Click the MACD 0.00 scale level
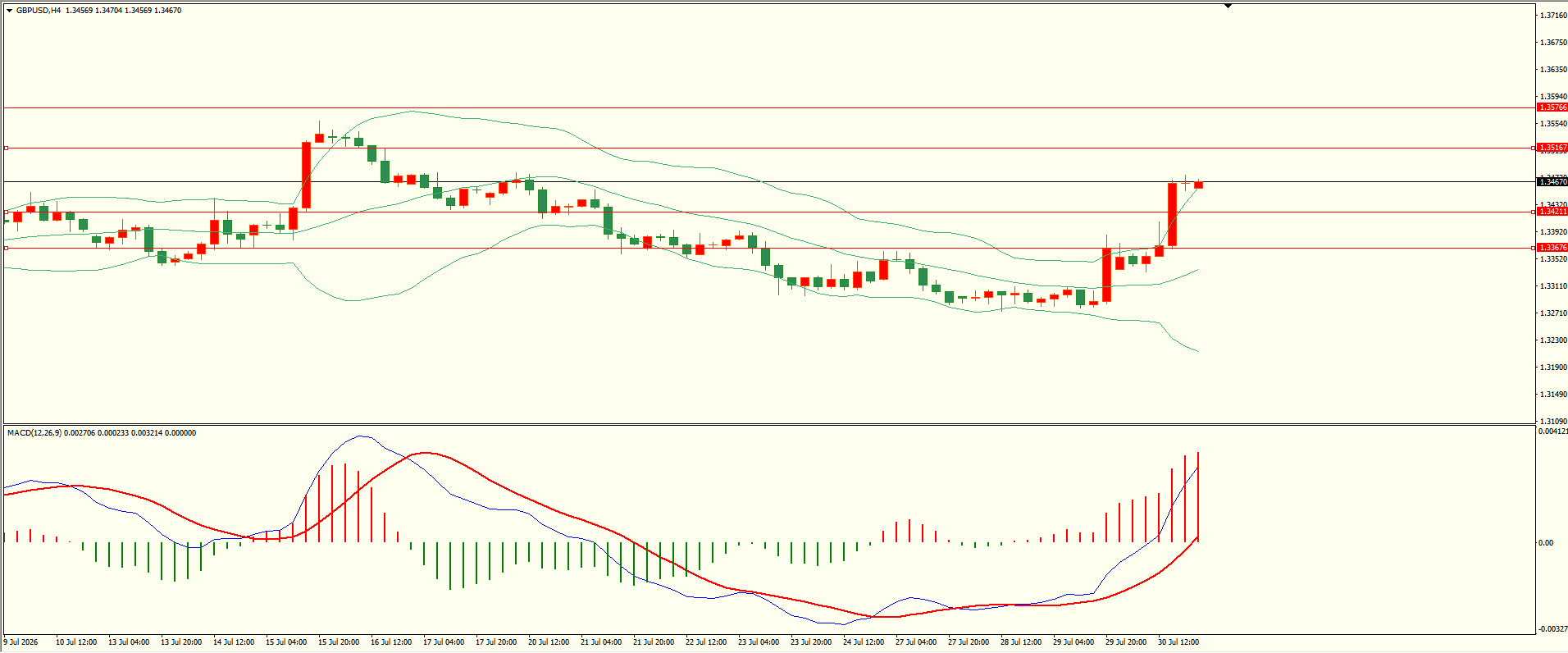The width and height of the screenshot is (1568, 653). coord(1545,543)
